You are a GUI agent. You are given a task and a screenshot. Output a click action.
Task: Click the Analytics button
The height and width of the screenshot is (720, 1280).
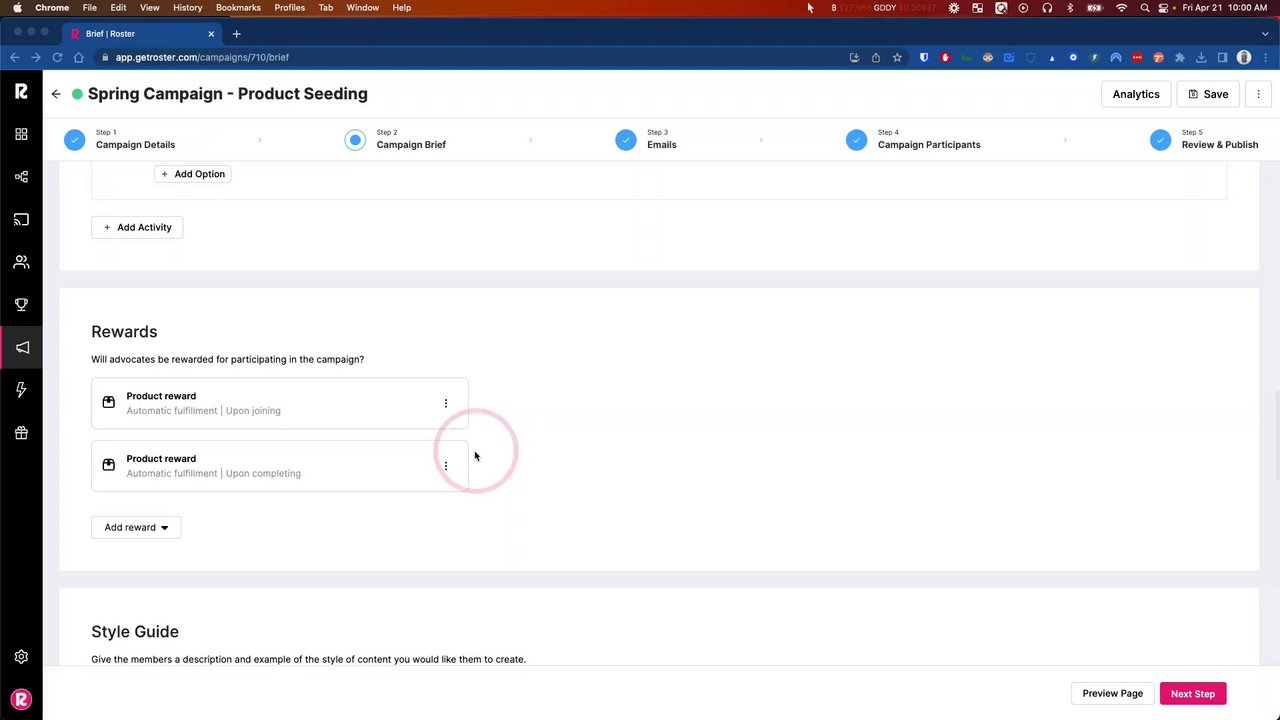tap(1136, 94)
